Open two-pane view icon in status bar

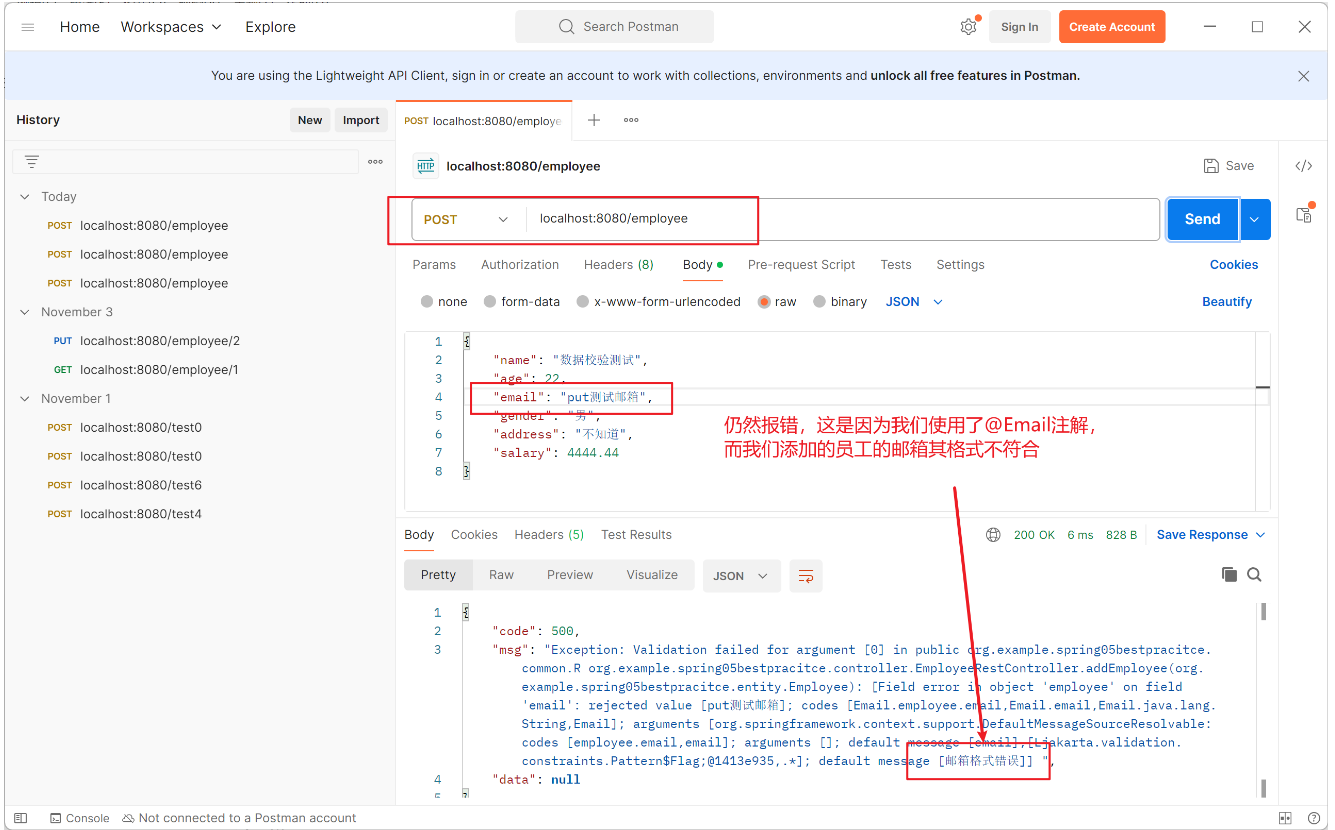click(1286, 818)
